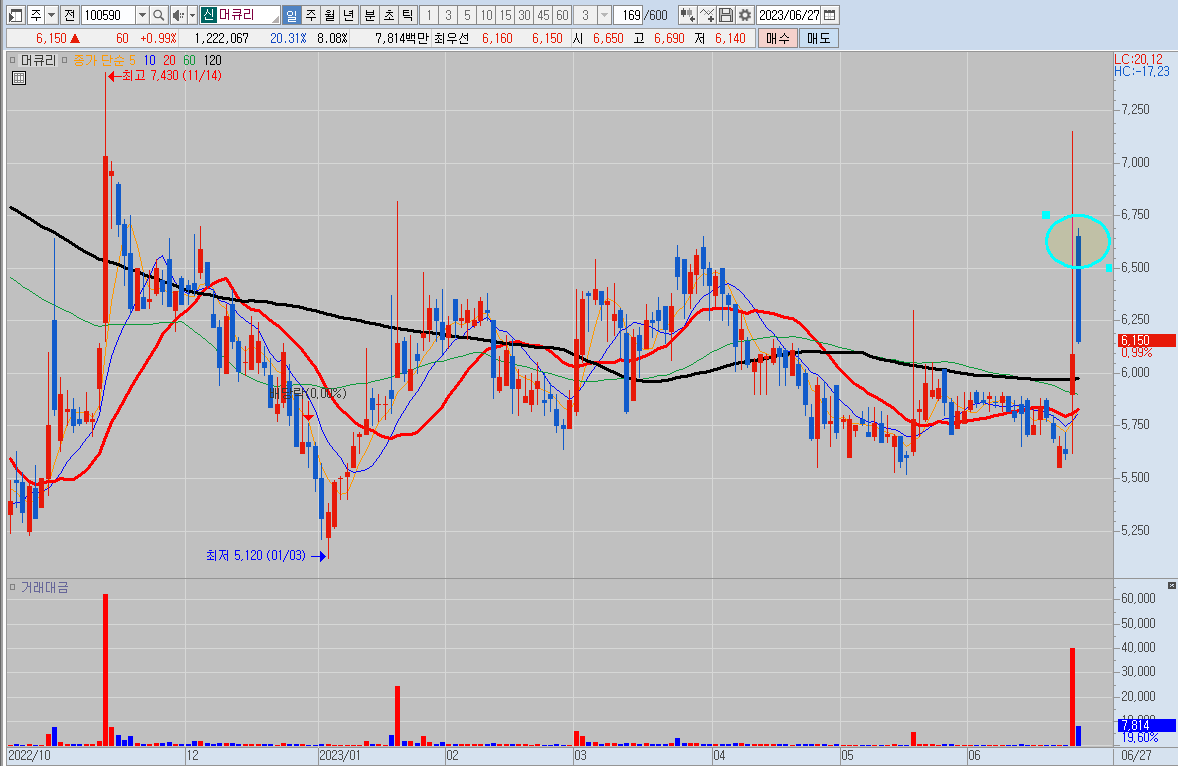Switch to 틱 tick chart
1178x766 pixels.
point(406,15)
